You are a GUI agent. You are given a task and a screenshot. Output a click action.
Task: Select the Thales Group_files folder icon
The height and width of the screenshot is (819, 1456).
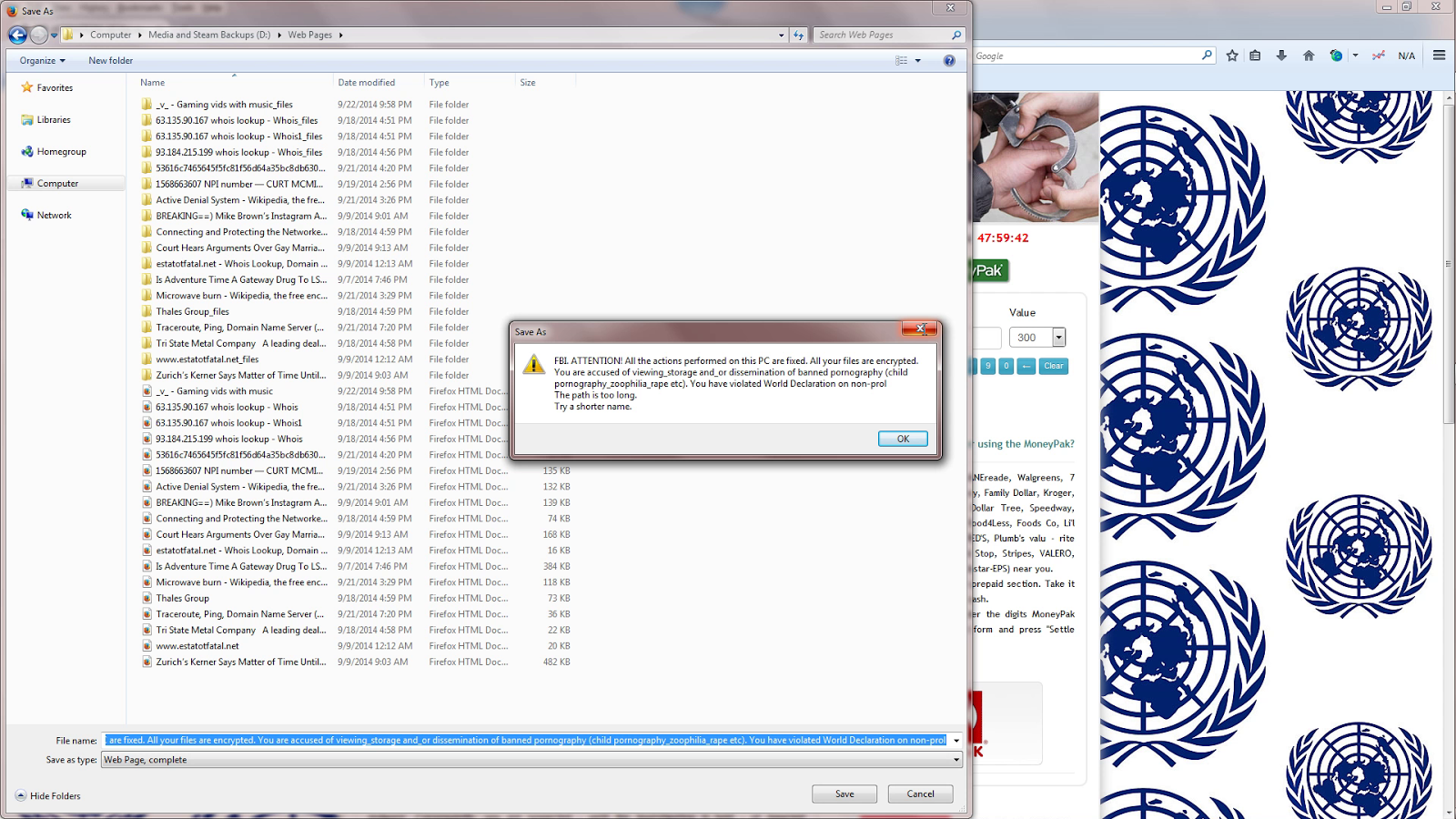coord(147,311)
